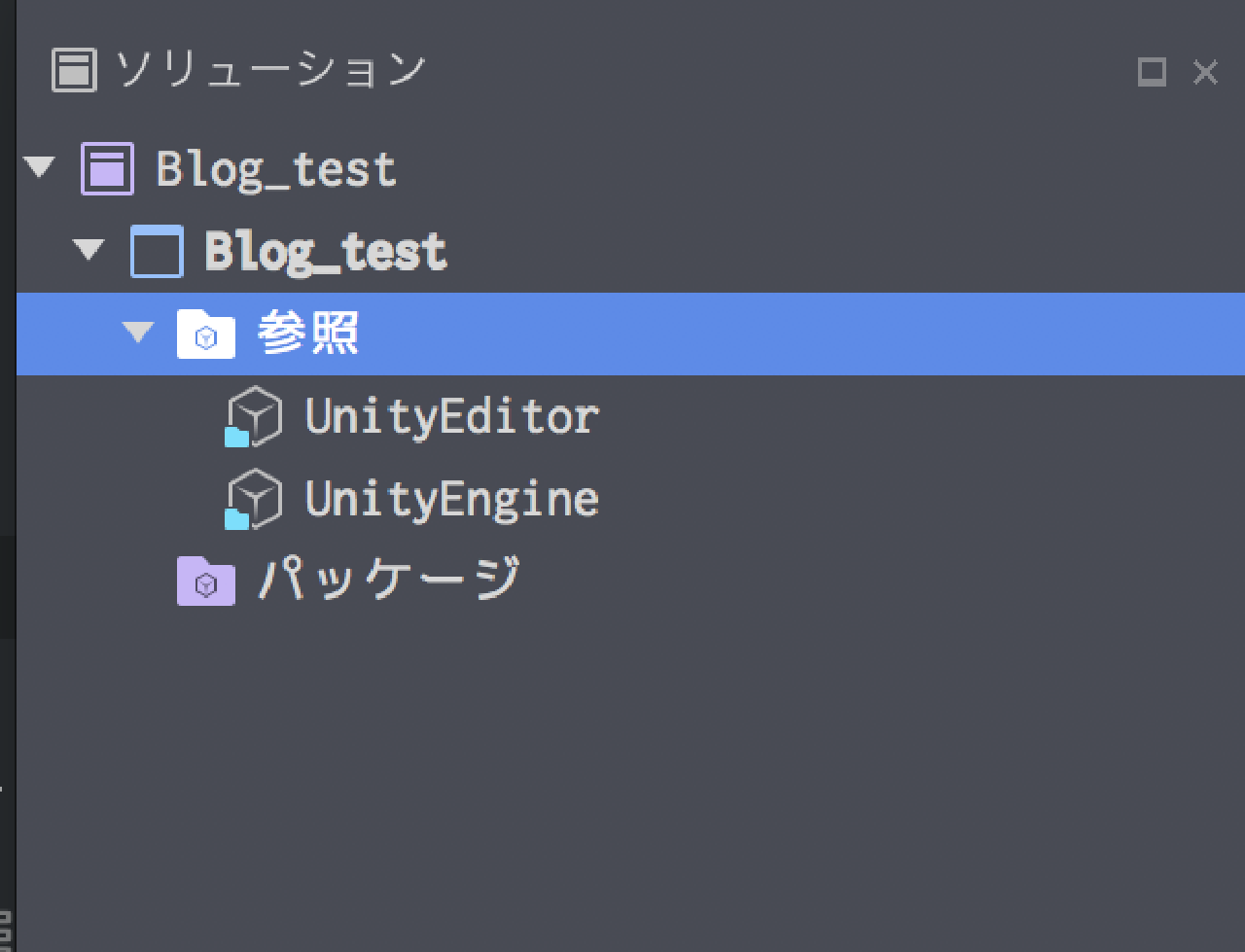Select the bold Blog_test project label
The width and height of the screenshot is (1245, 952).
325,252
